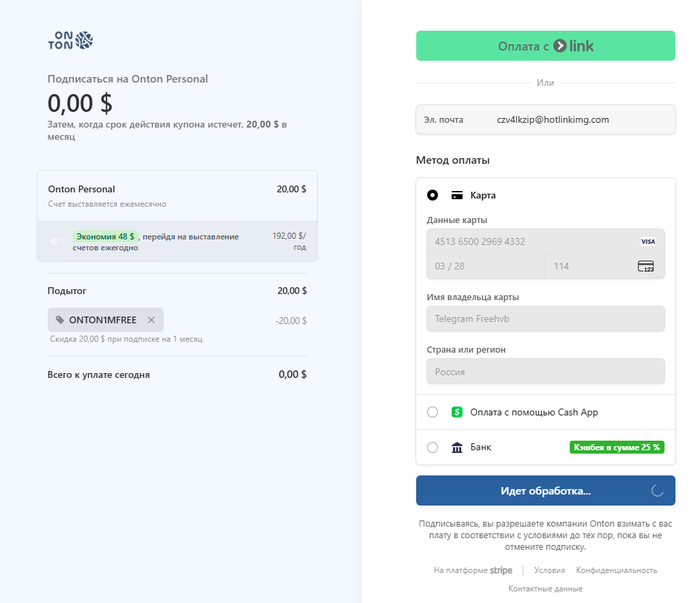Remove the ONTON1MFREE coupon
The image size is (700, 603).
151,320
